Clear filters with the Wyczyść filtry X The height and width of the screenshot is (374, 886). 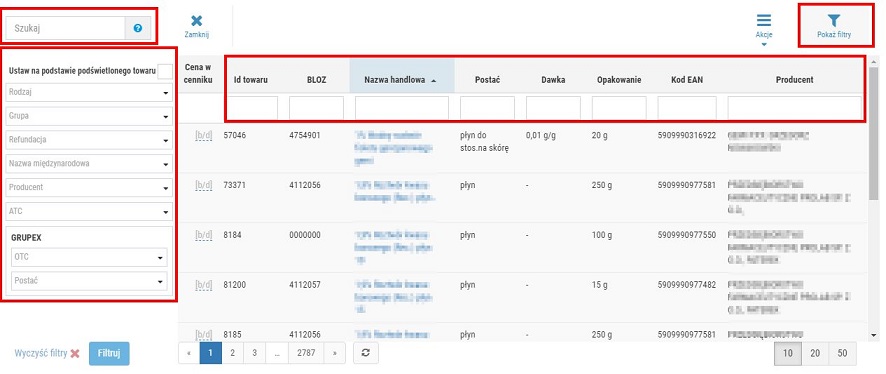75,354
